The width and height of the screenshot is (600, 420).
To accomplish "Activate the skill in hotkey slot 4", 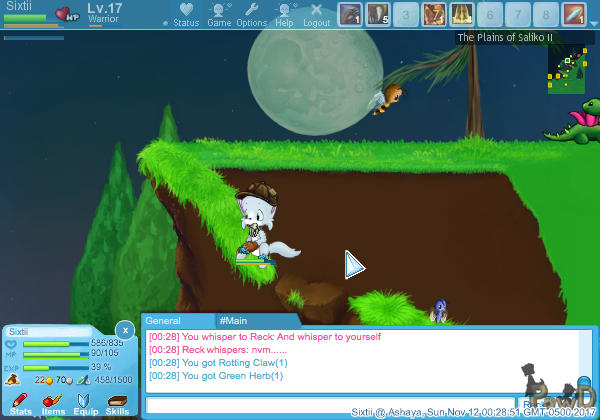I will point(434,14).
